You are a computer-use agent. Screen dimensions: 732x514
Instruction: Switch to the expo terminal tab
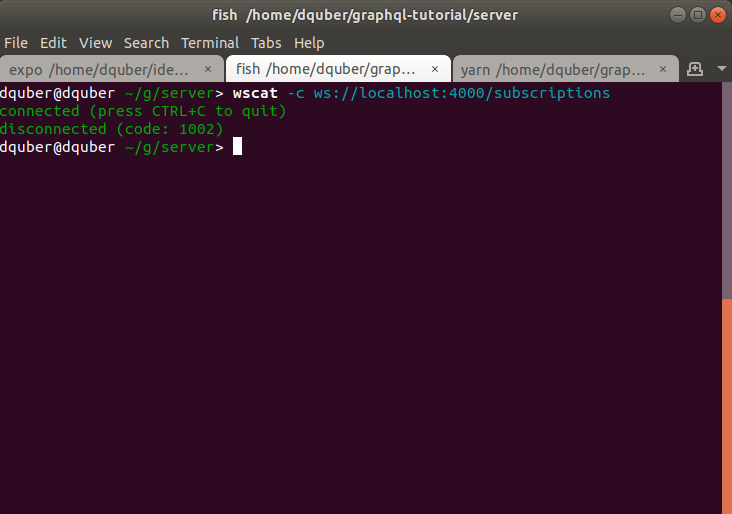click(112, 69)
